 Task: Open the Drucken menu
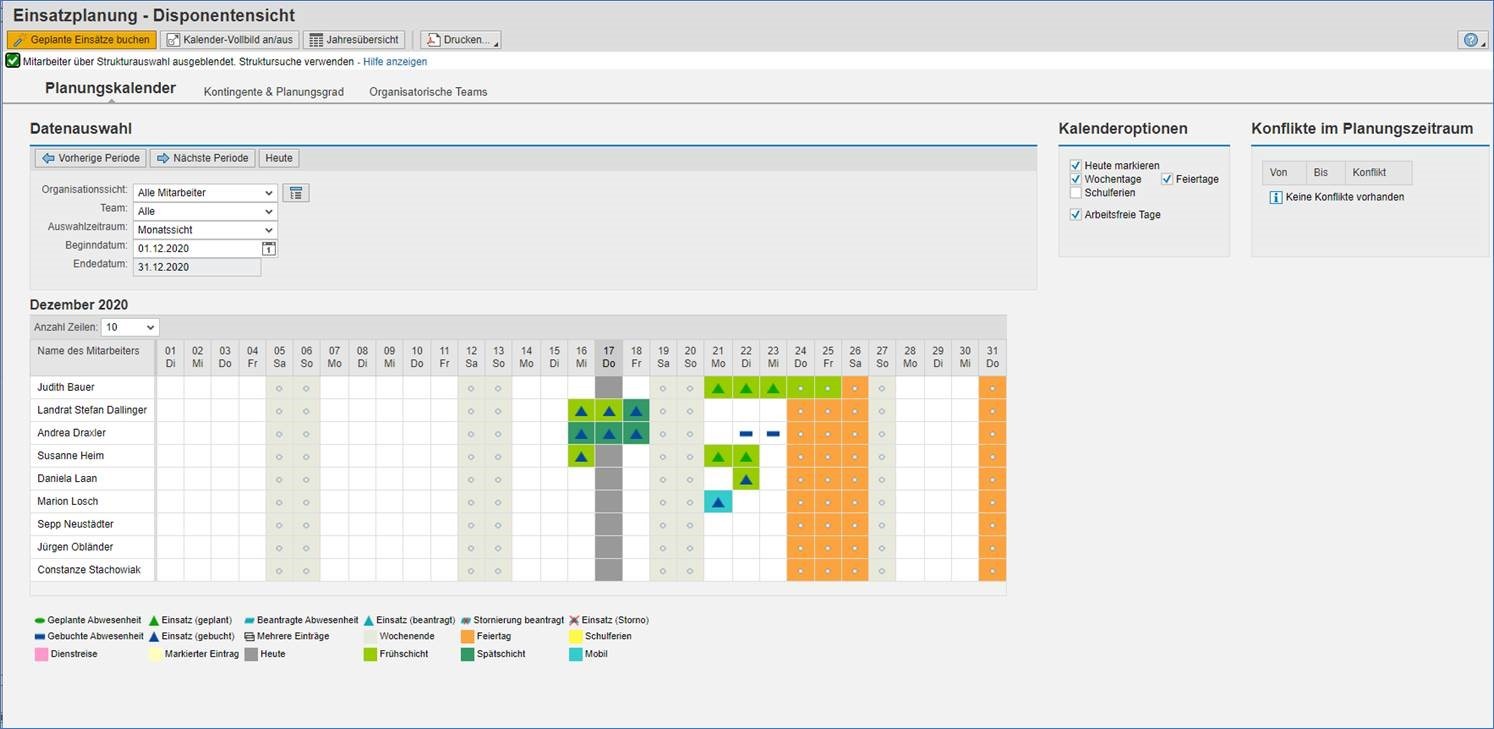coord(460,40)
